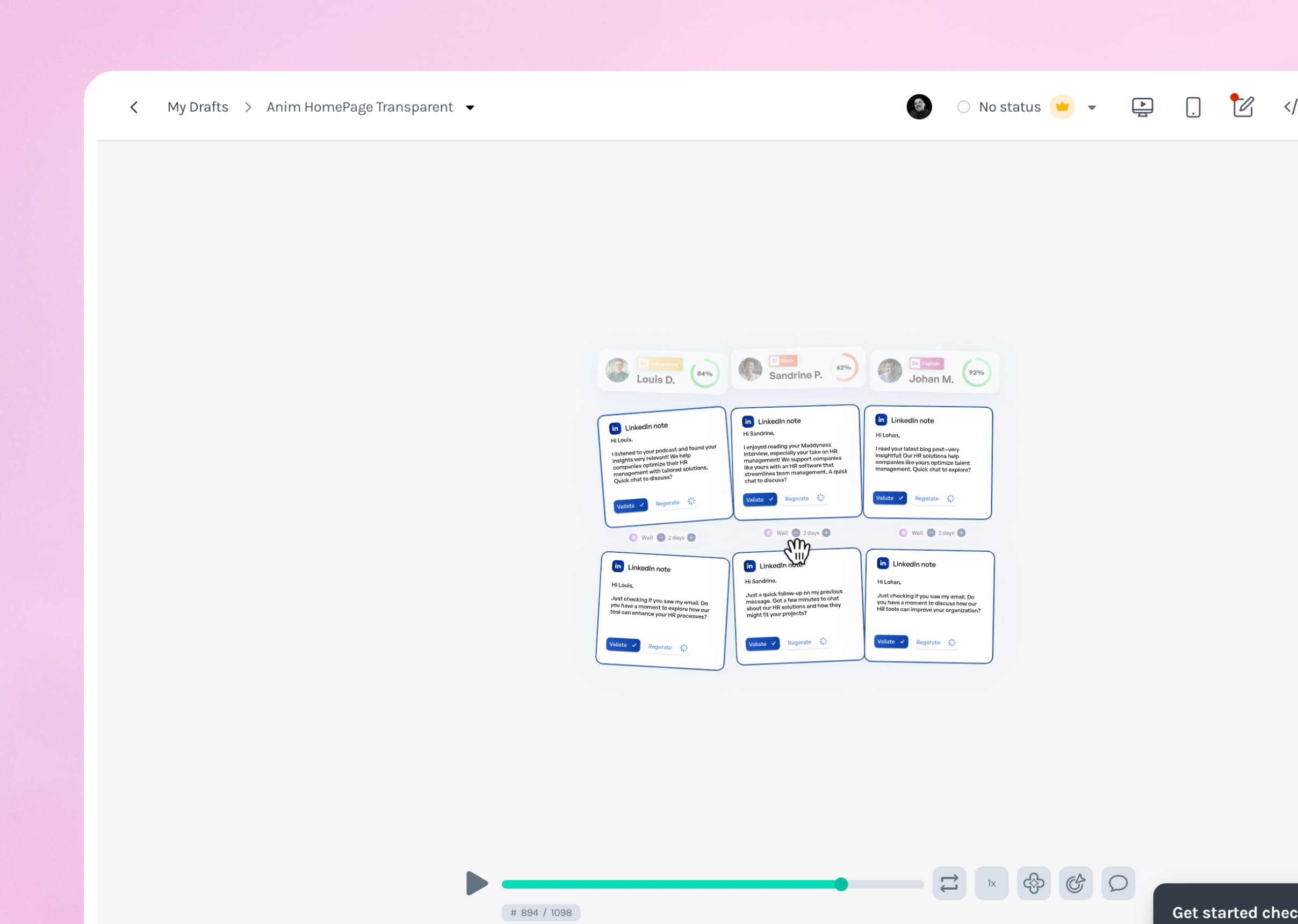Open the comments speech bubble
The width and height of the screenshot is (1298, 924).
pos(1117,883)
